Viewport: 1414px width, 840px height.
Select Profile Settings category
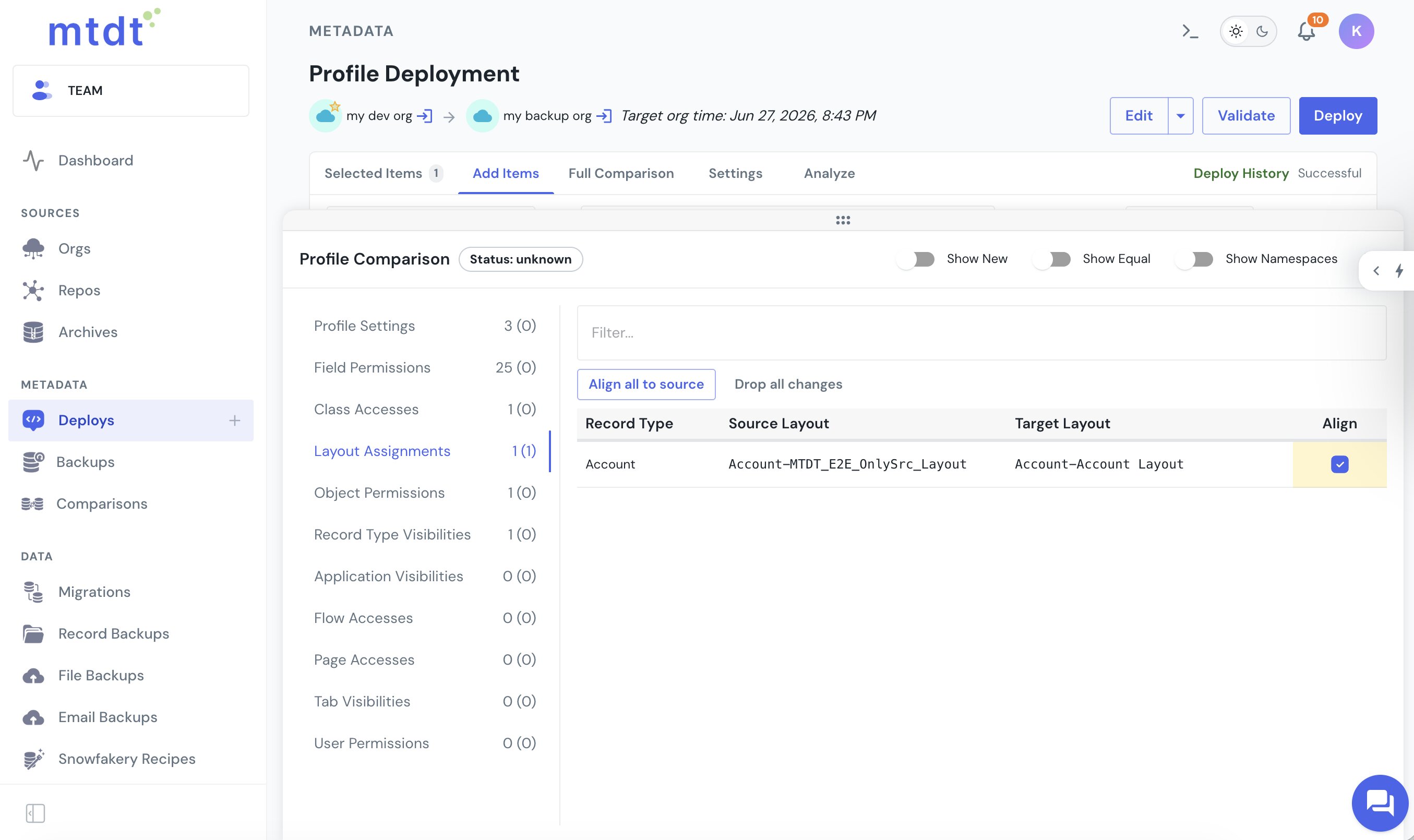pyautogui.click(x=425, y=326)
